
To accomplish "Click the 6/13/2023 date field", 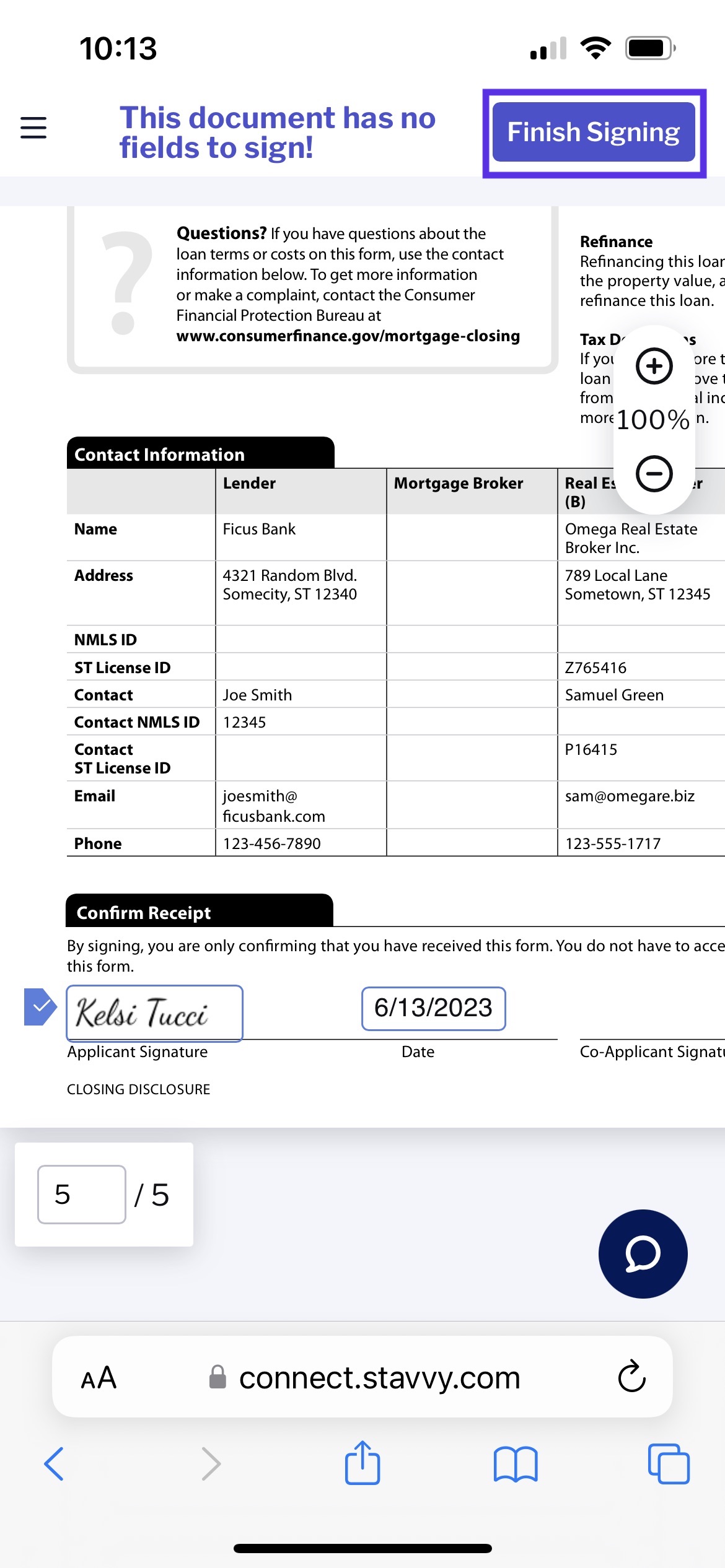I will [434, 1008].
